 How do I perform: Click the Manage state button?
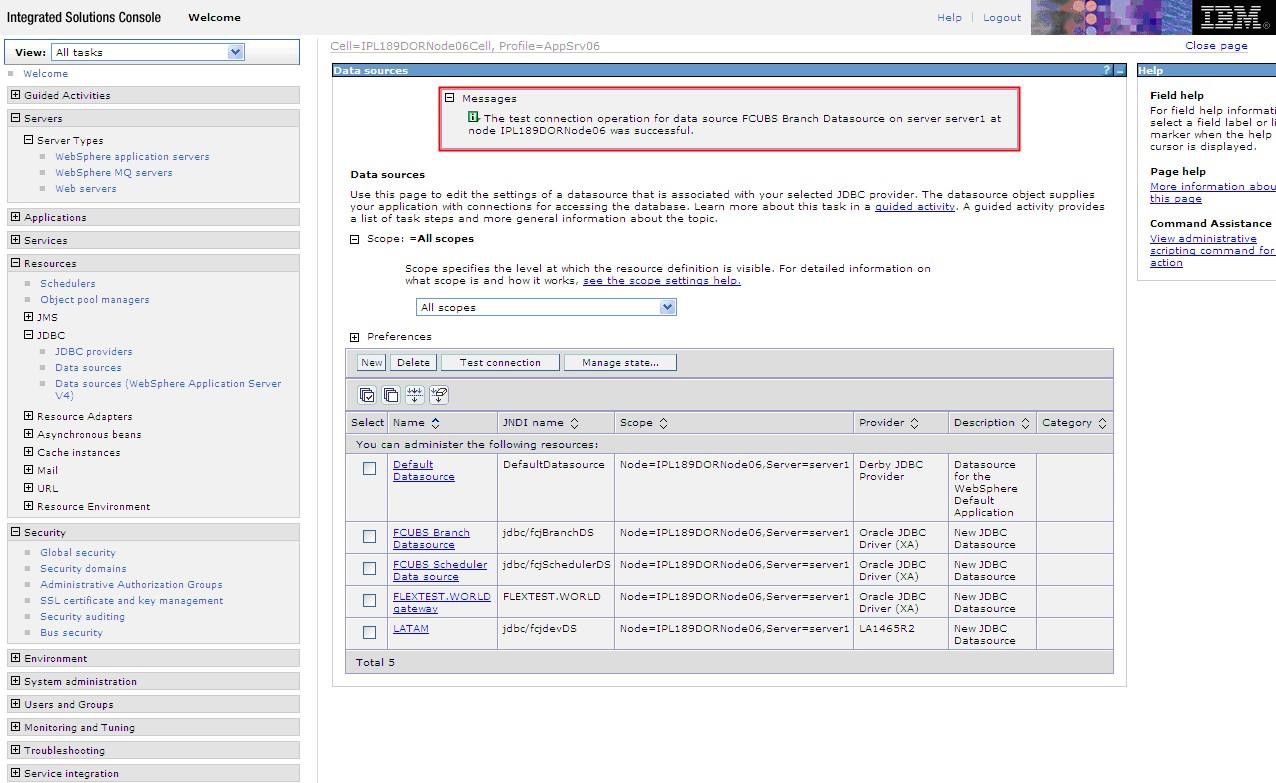click(x=620, y=363)
